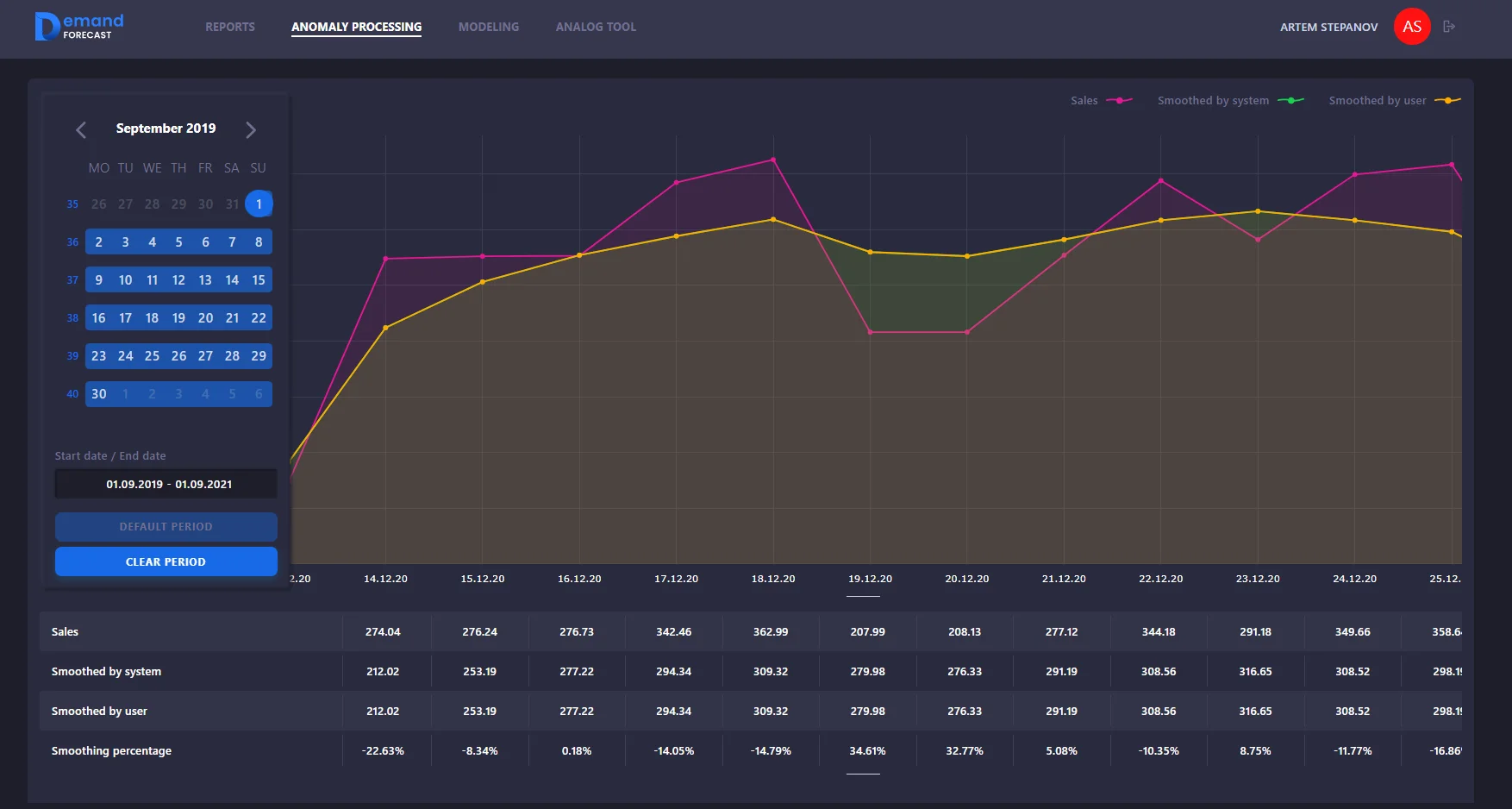
Task: Click the September 2019 month header
Action: click(166, 129)
